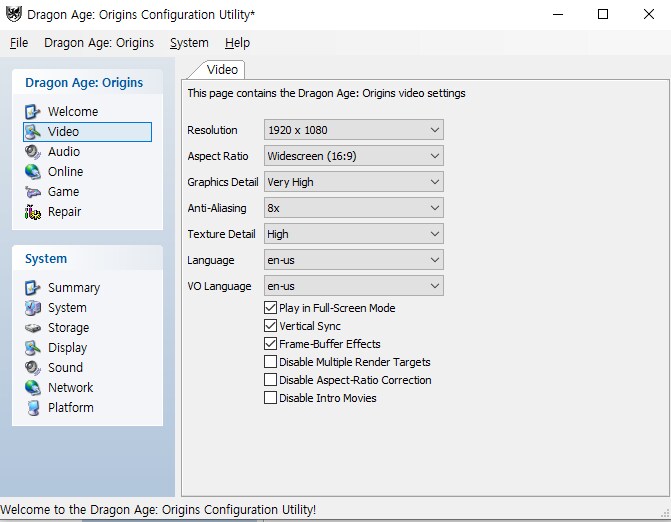Viewport: 671px width, 522px height.
Task: Click the Display monitor icon
Action: click(33, 348)
